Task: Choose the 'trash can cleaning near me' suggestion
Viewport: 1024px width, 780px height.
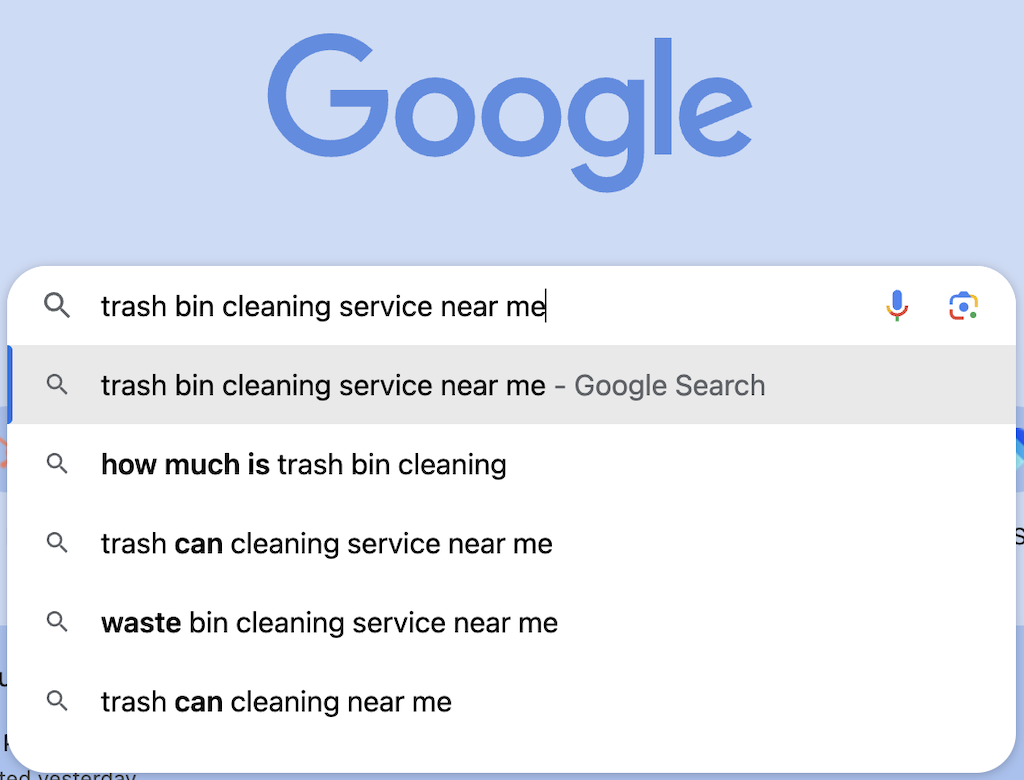Action: coord(276,701)
